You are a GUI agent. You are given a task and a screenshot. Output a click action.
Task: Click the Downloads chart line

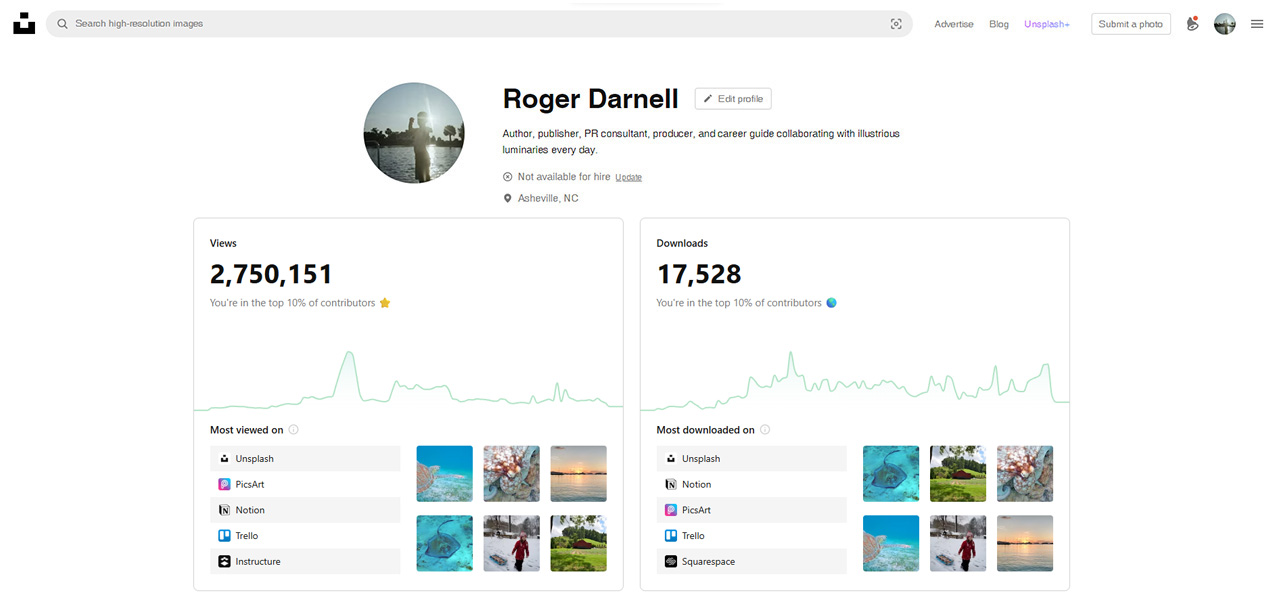(x=855, y=383)
